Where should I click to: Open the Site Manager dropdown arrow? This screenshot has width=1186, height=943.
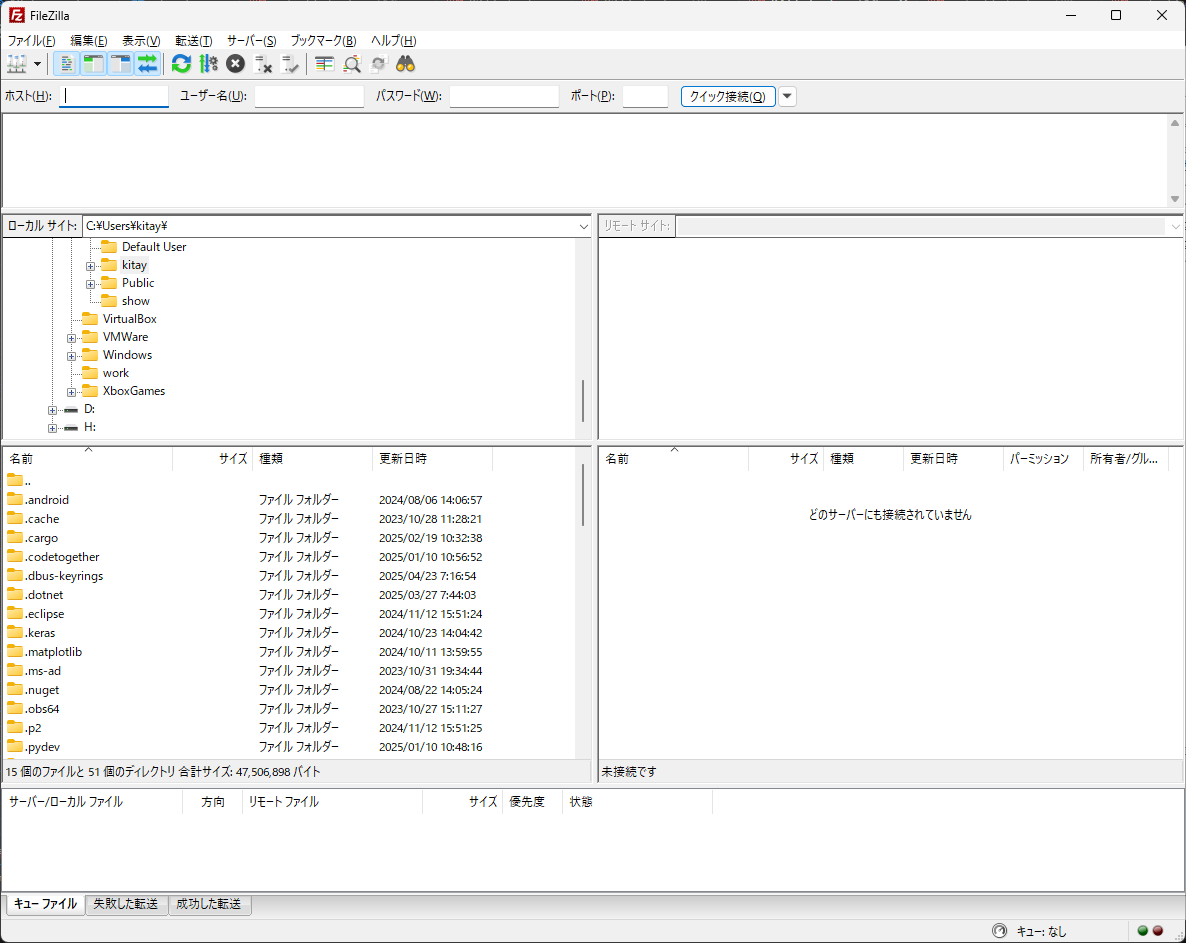37,64
